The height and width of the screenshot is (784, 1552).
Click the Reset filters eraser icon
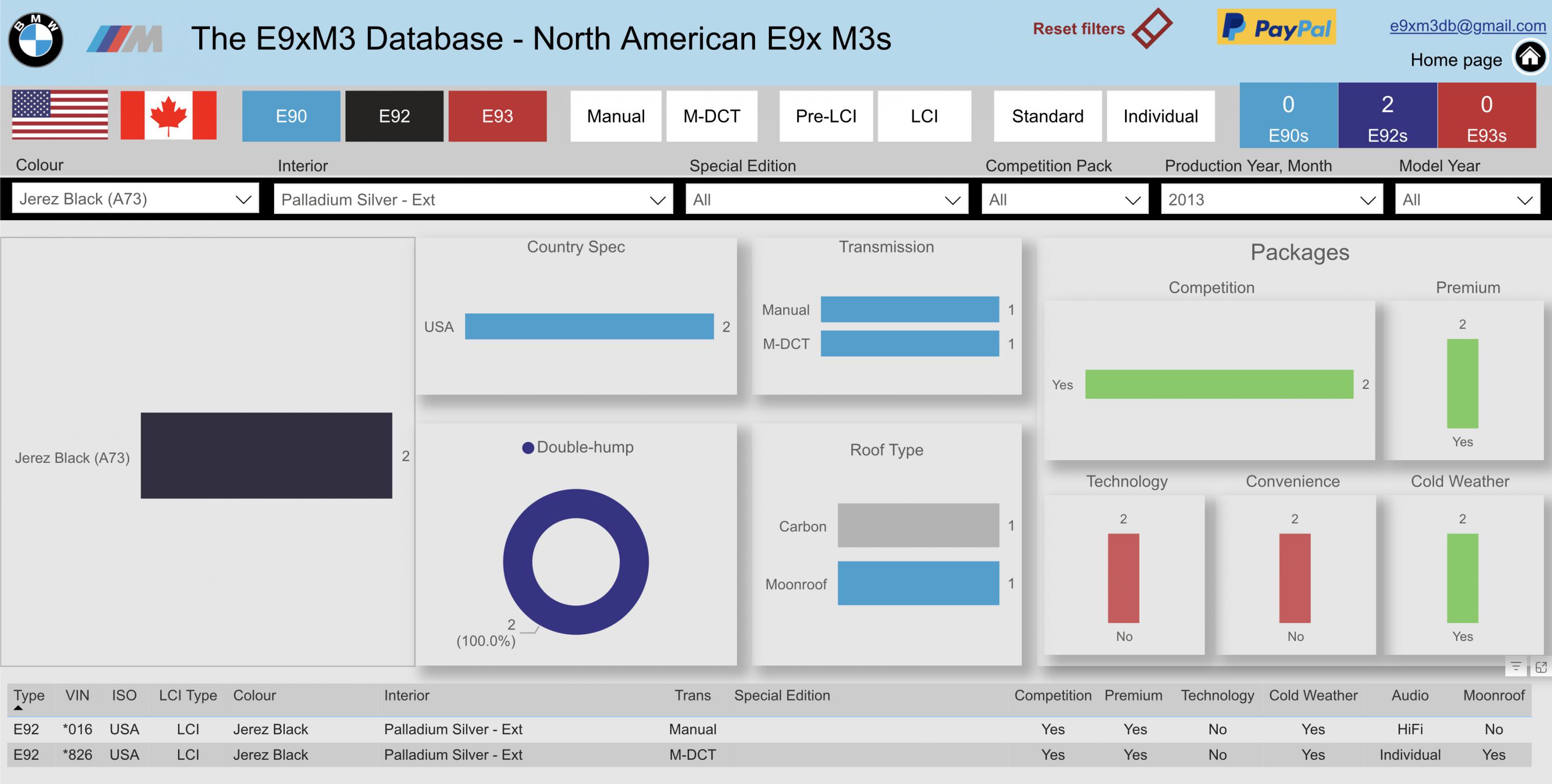coord(1152,28)
